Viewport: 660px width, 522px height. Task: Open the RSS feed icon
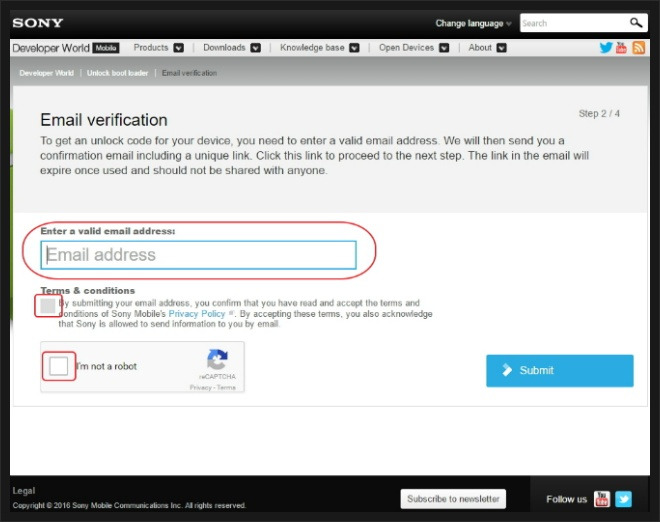638,48
